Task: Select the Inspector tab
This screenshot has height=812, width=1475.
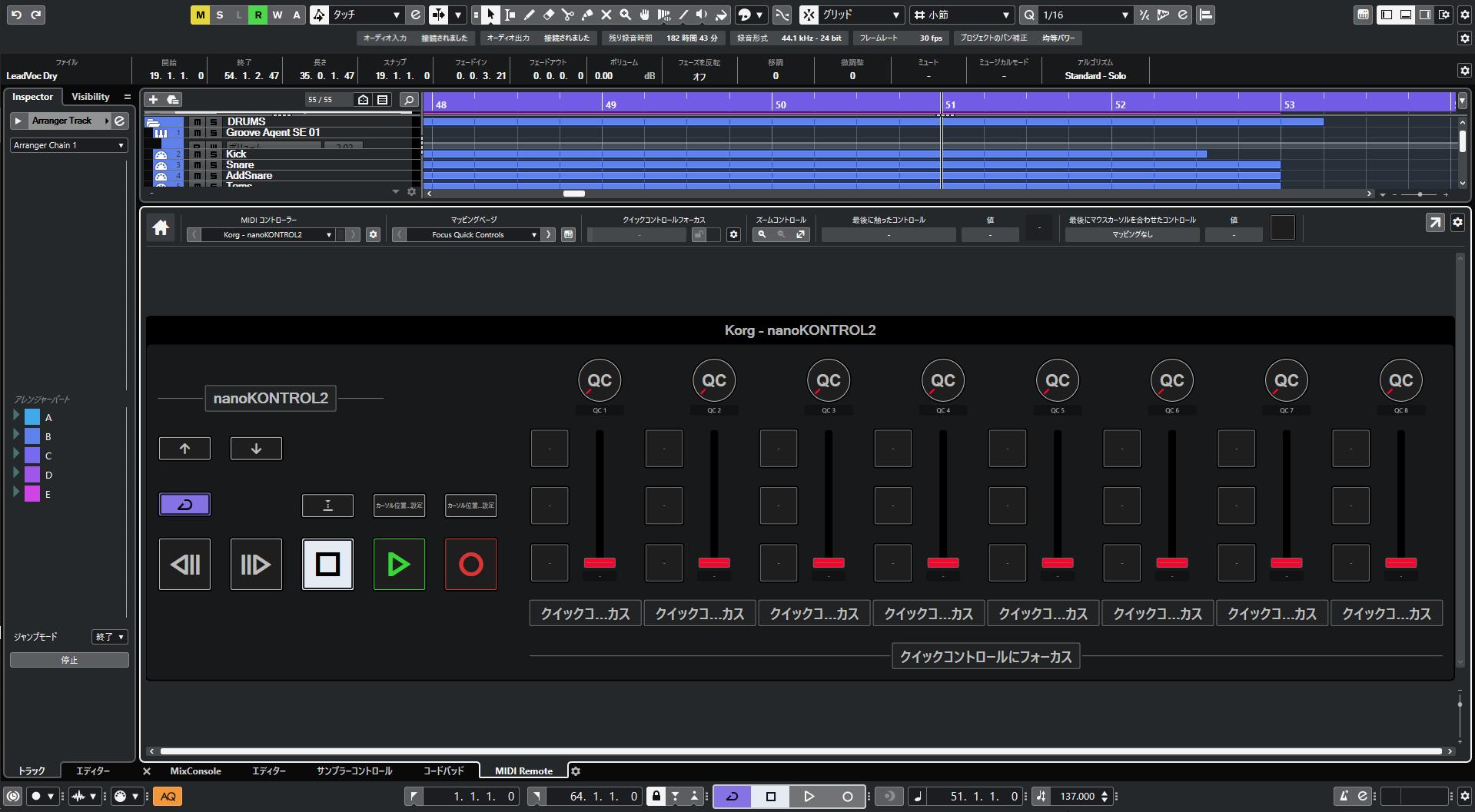Action: 32,97
